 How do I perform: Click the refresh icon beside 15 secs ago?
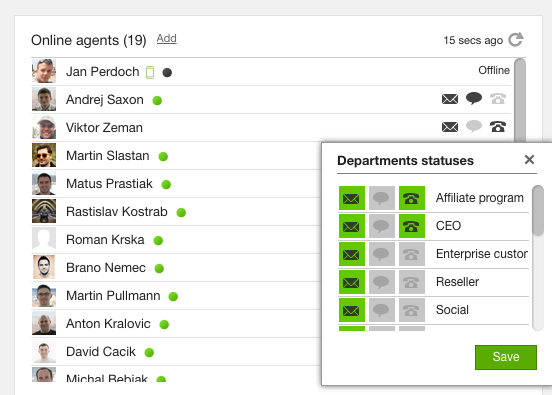coord(516,40)
